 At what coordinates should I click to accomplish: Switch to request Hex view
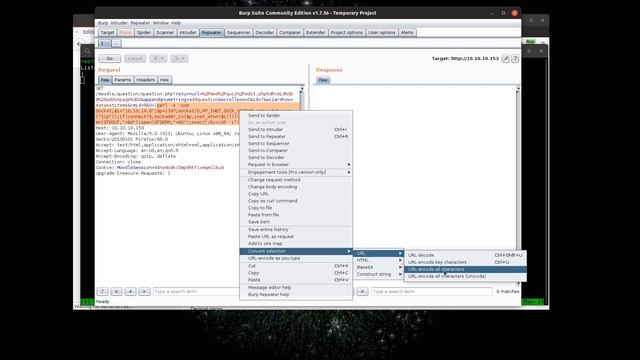click(x=164, y=80)
